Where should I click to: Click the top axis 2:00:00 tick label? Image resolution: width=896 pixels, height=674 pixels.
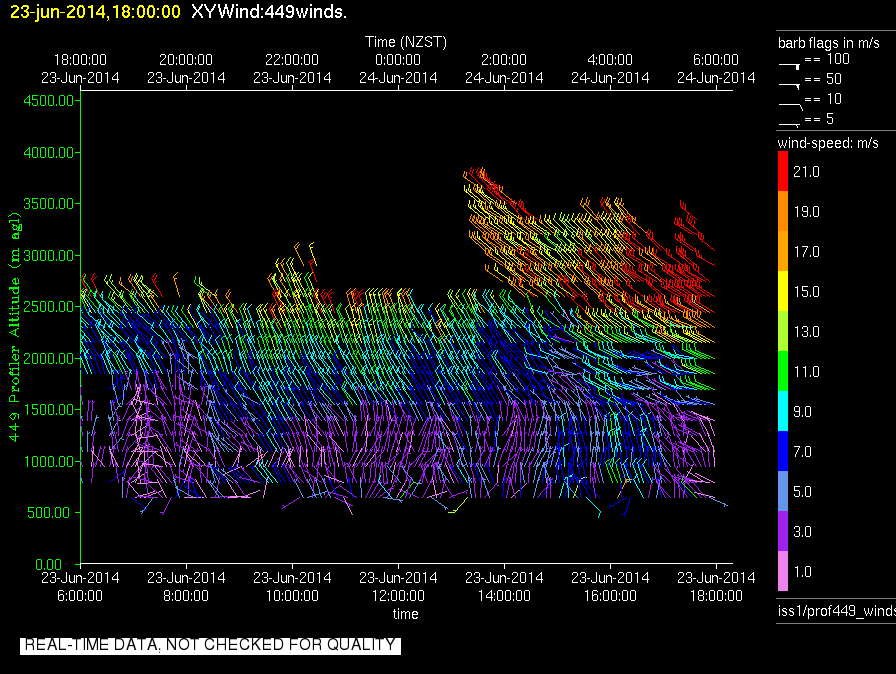(x=504, y=60)
